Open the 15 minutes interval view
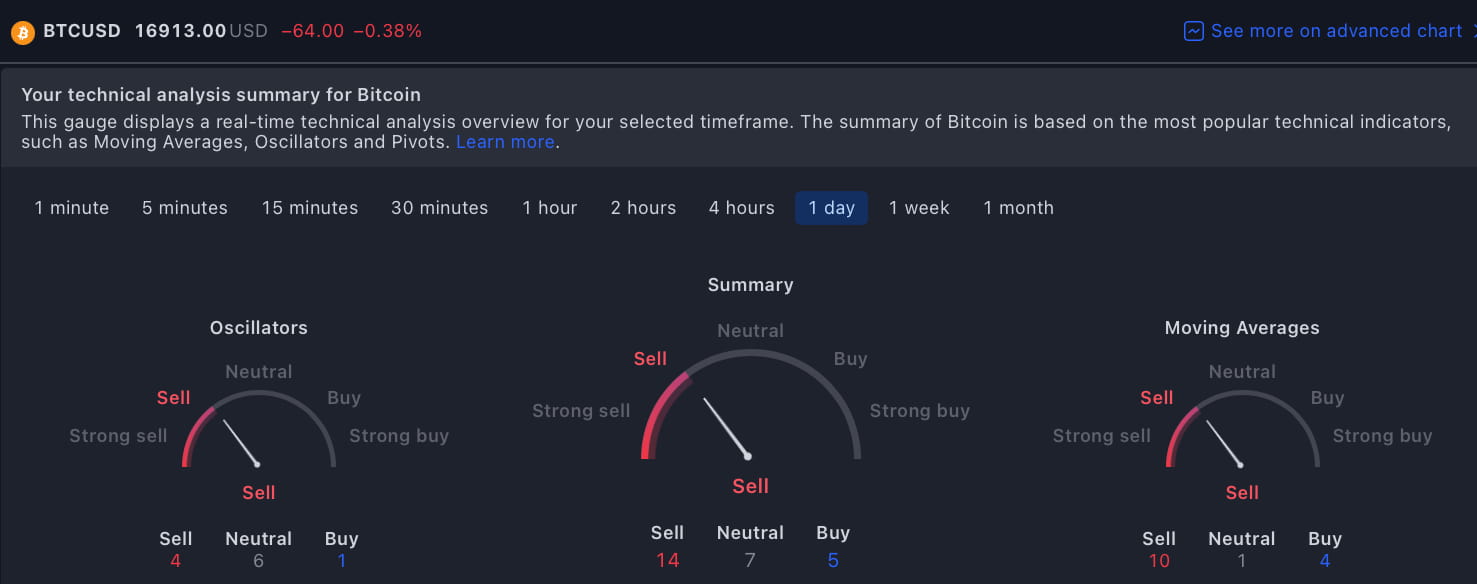1477x584 pixels. pos(310,207)
